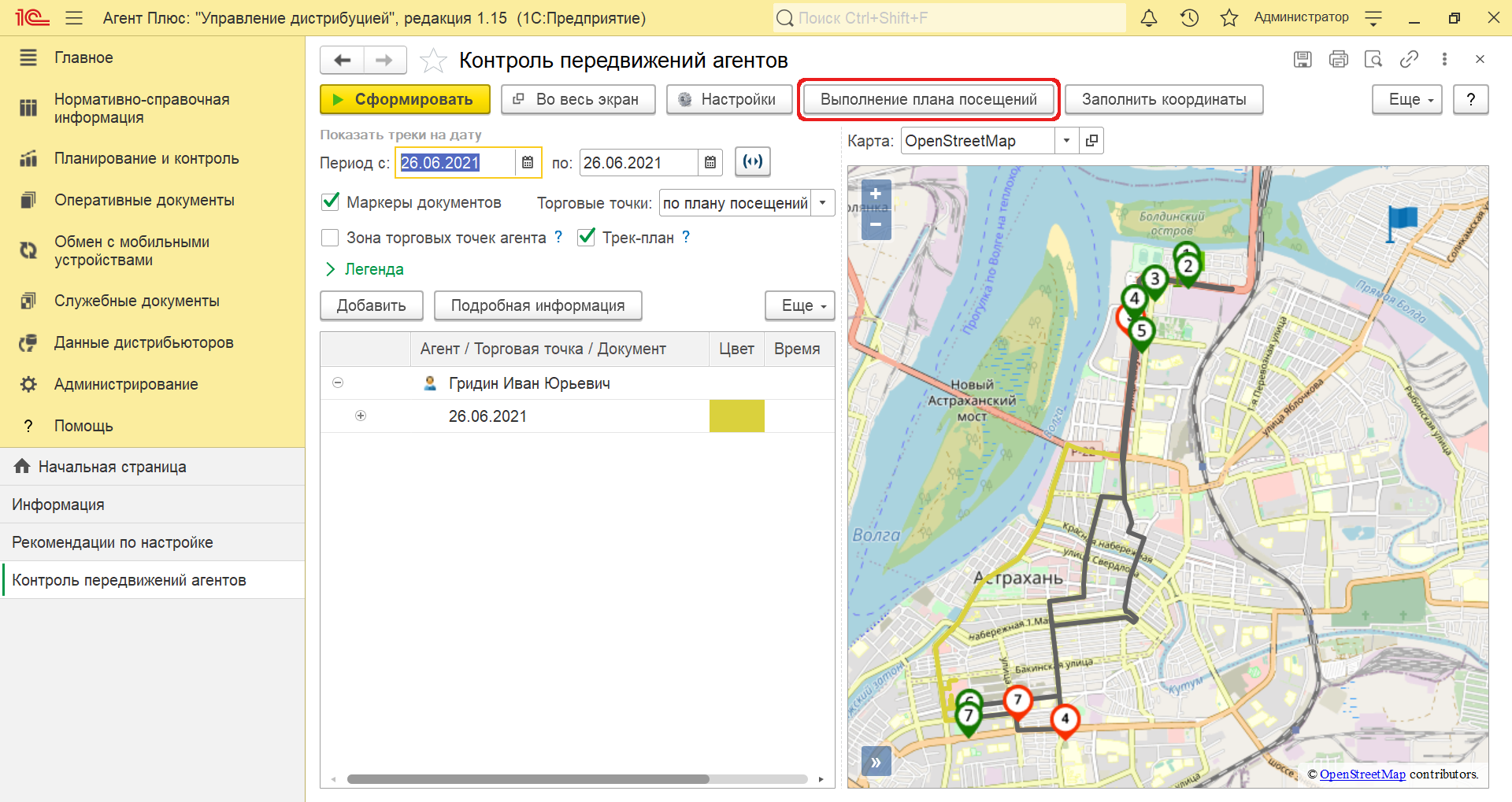Open Торговые точки dropdown arrow
This screenshot has height=802, width=1512.
coord(822,203)
